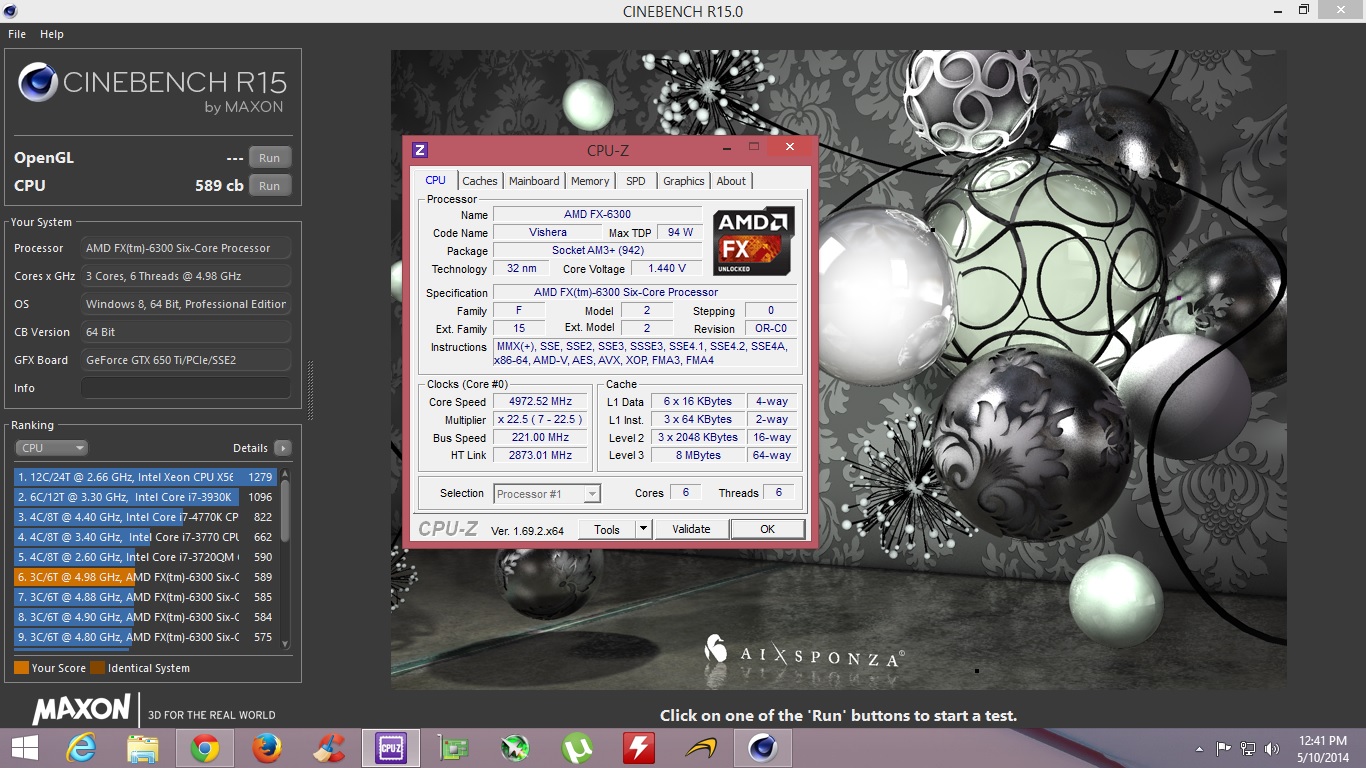Click the CPU-Z purple Z title icon
The height and width of the screenshot is (768, 1366).
tap(420, 150)
